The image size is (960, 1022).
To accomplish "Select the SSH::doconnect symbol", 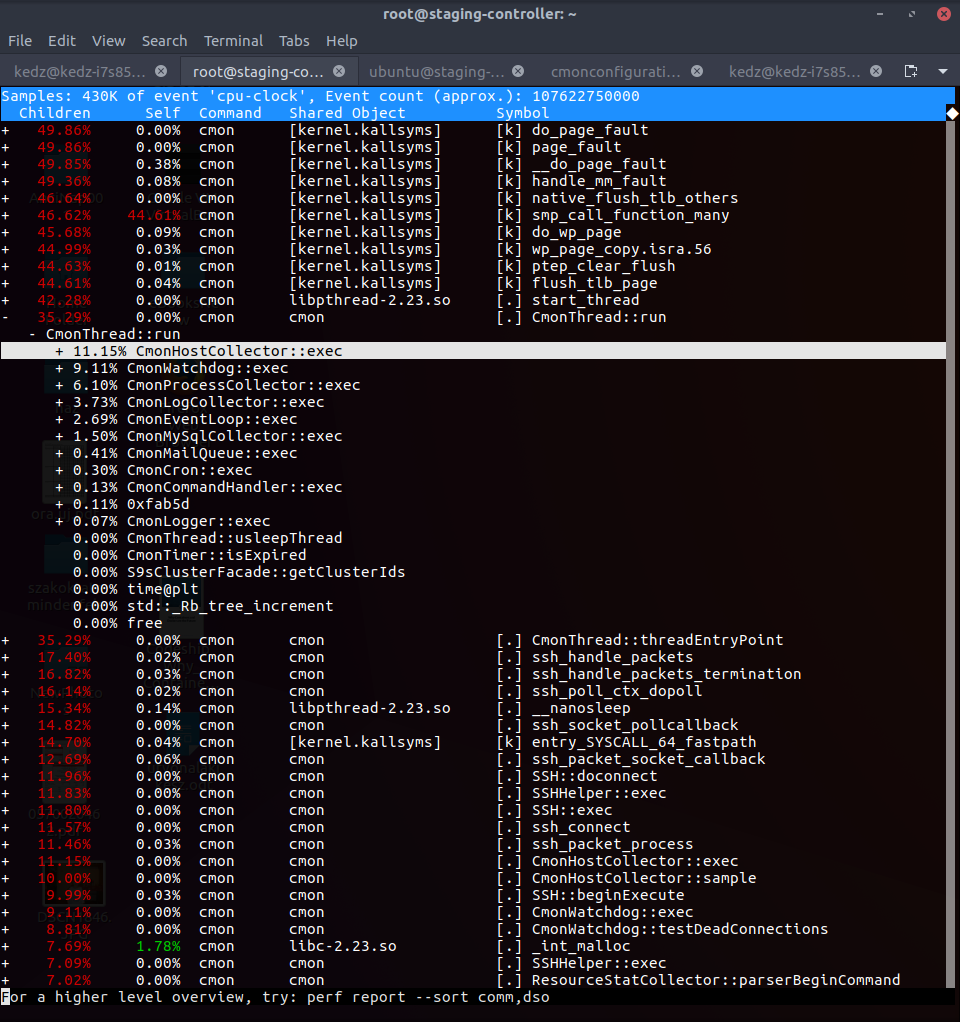I will coord(594,776).
